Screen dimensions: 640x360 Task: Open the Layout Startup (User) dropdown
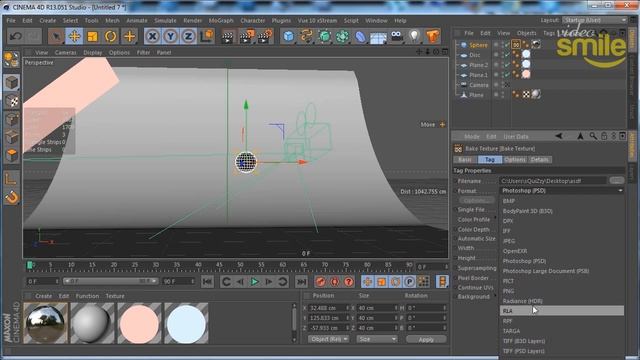click(x=594, y=20)
